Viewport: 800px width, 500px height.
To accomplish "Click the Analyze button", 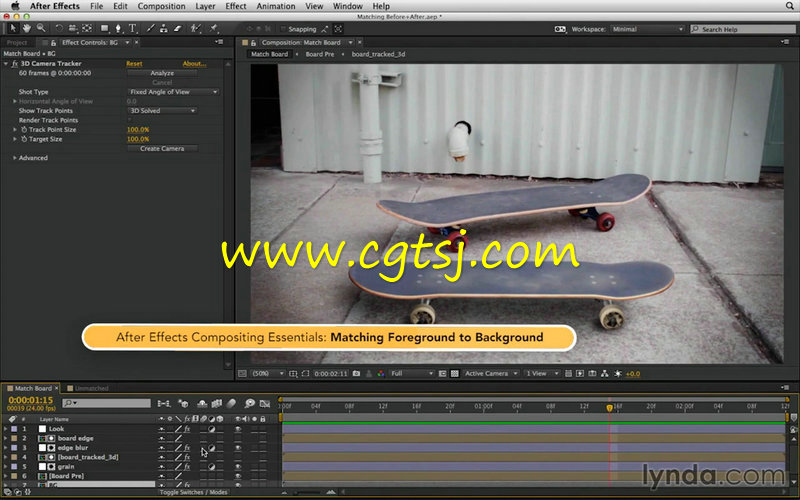I will (162, 73).
